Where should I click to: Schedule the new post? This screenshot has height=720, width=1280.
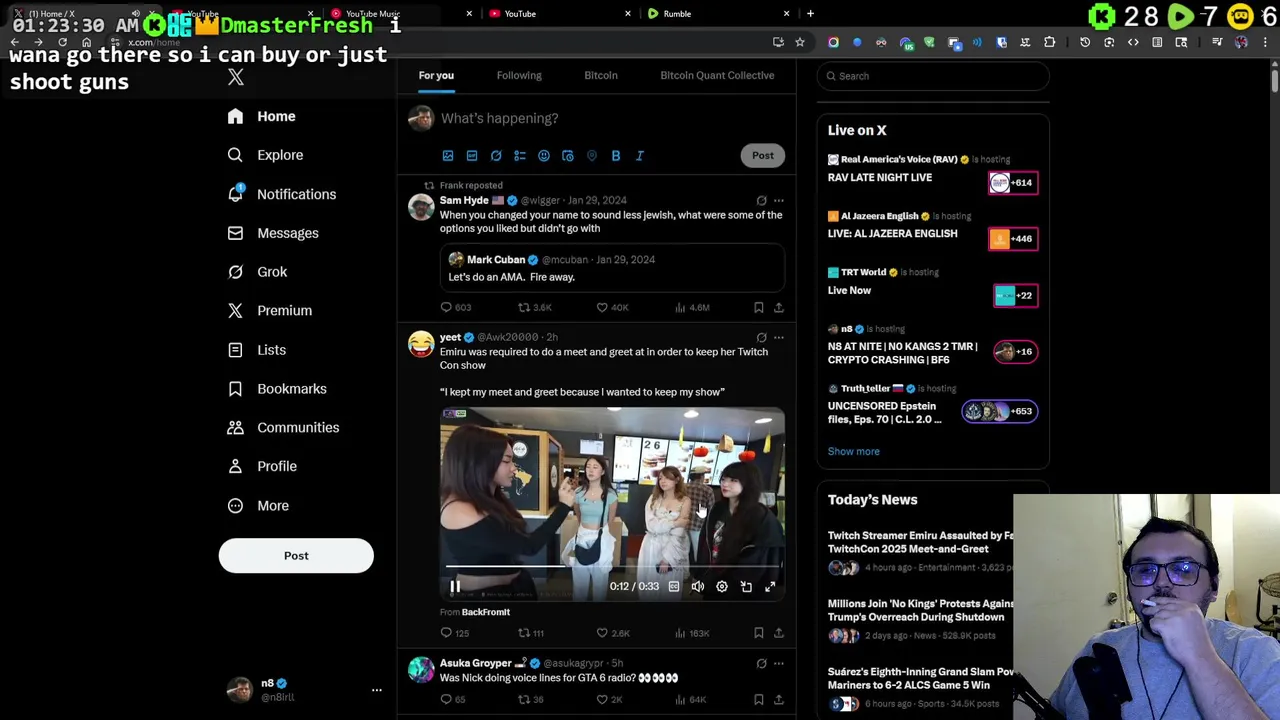coord(568,156)
